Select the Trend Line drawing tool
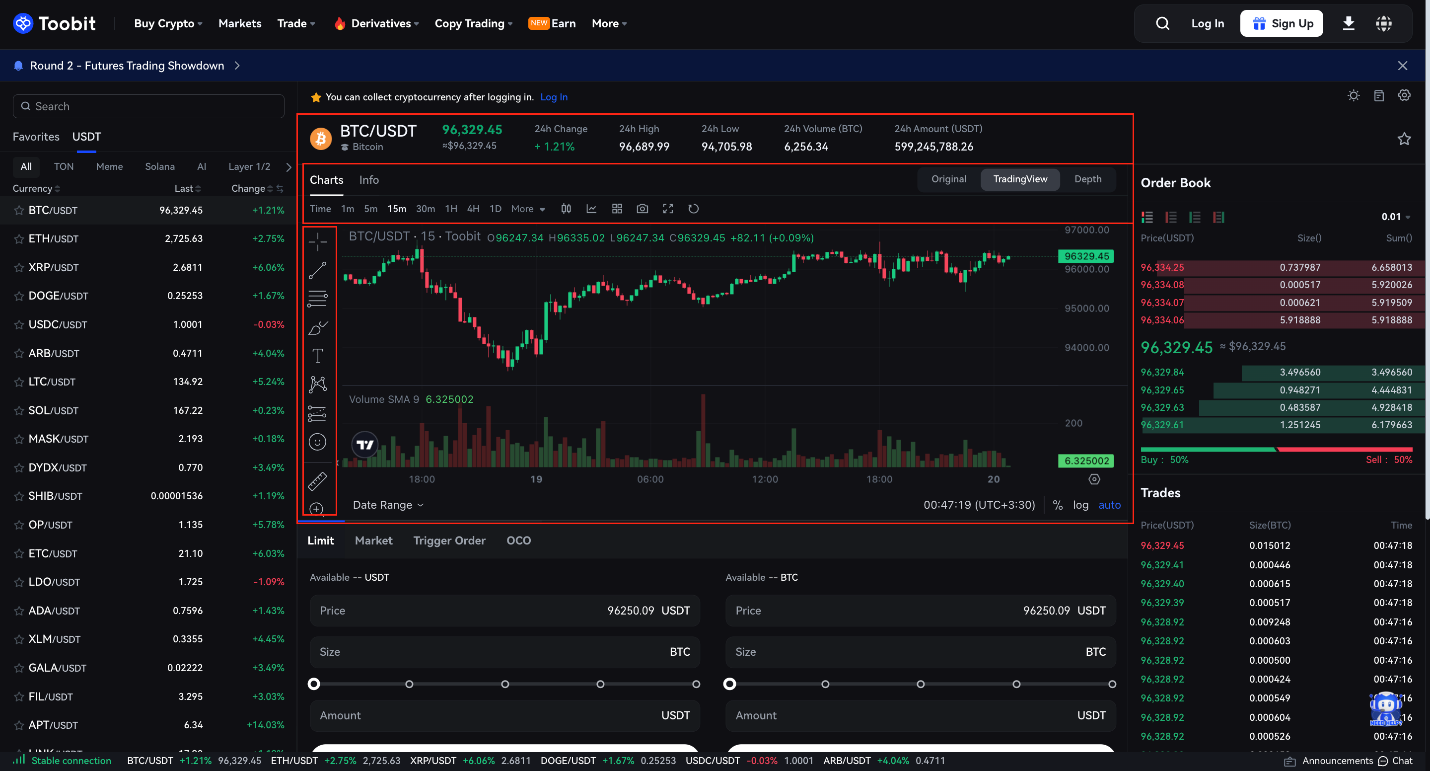 tap(319, 268)
